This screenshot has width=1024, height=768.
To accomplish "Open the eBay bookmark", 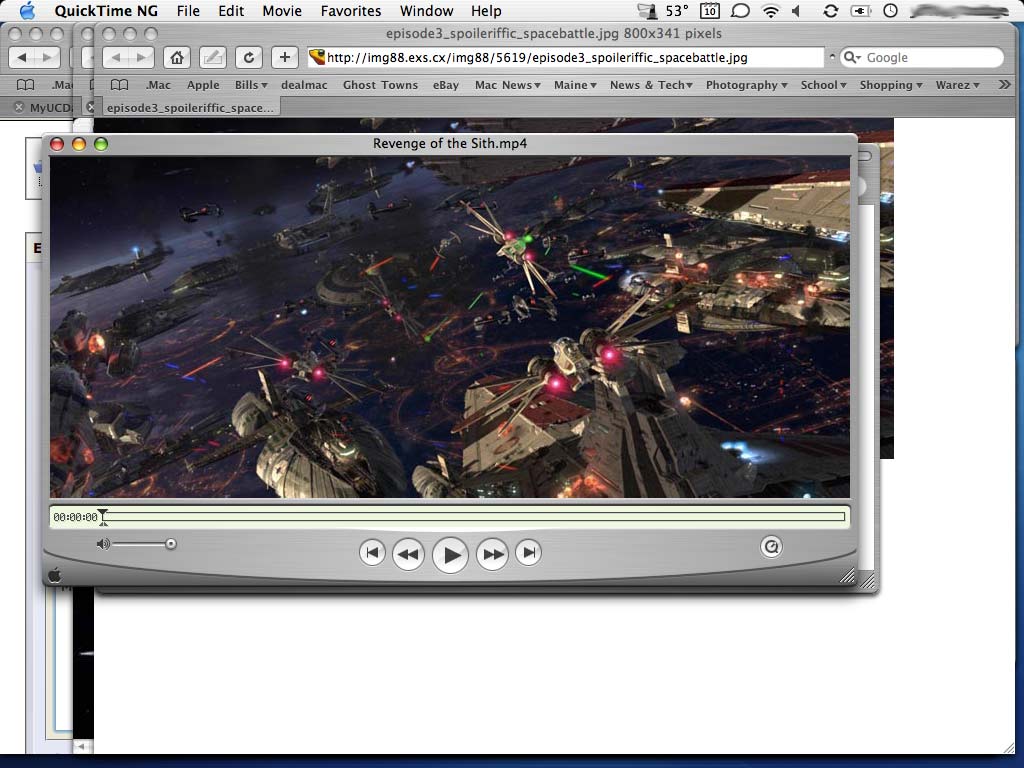I will [x=446, y=85].
